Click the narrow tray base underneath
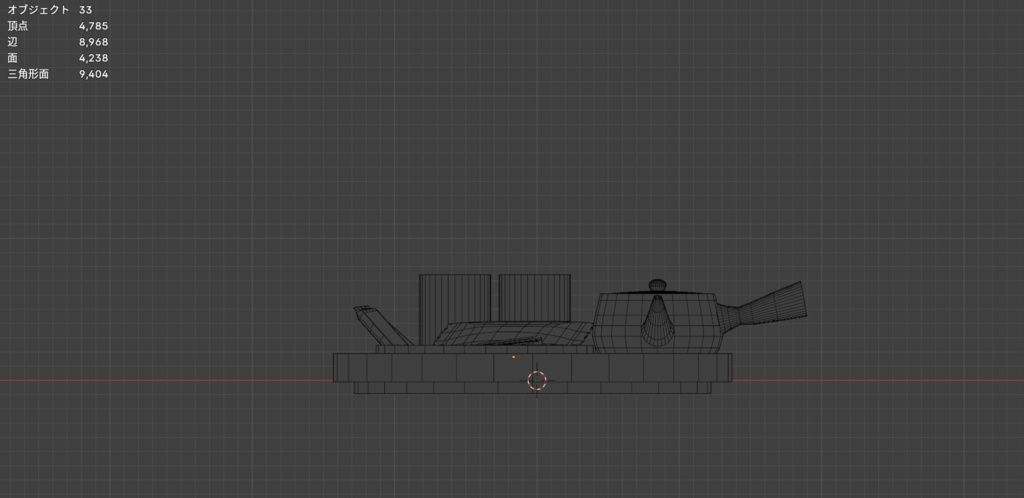The width and height of the screenshot is (1024, 498). click(532, 388)
